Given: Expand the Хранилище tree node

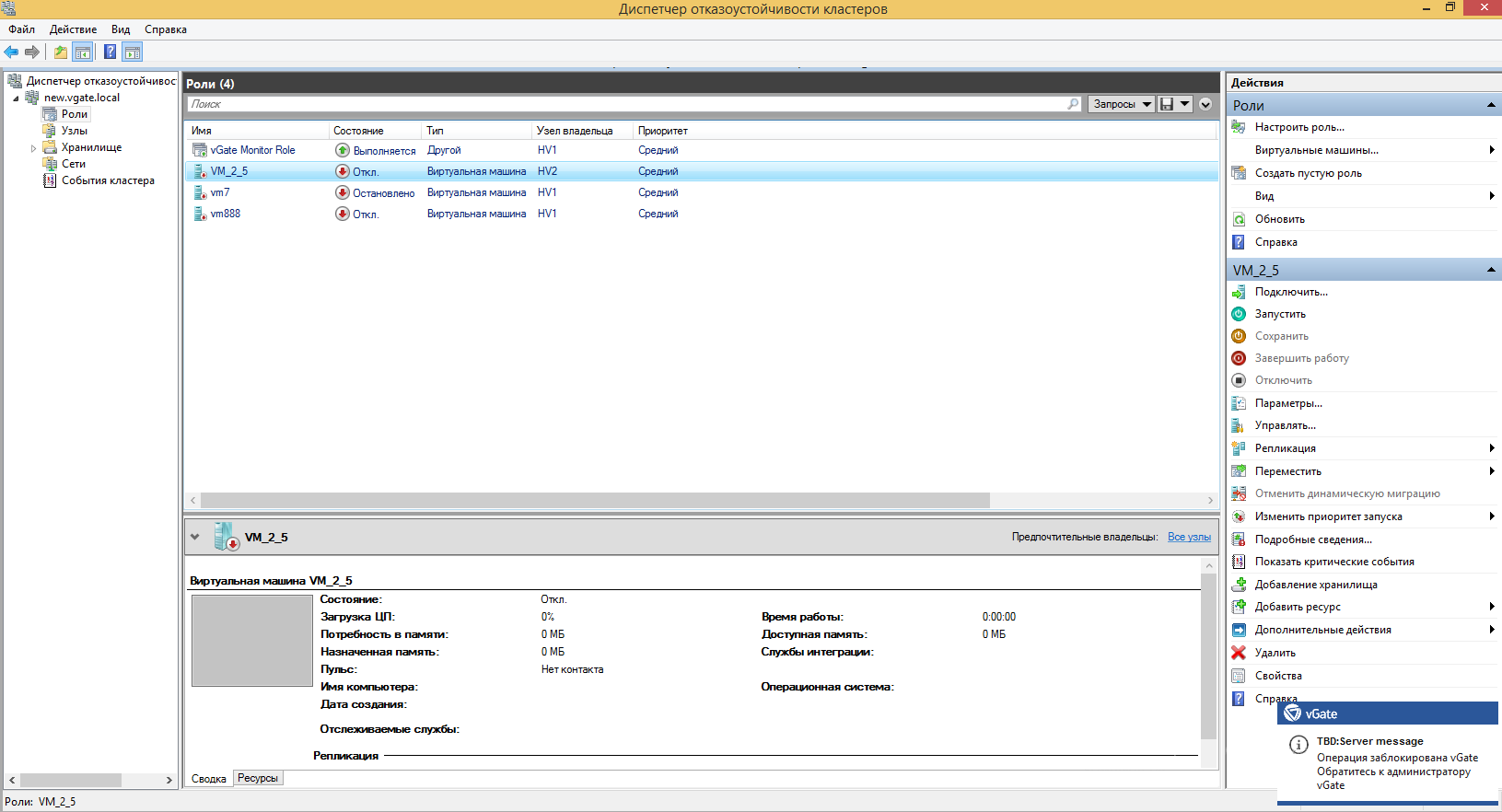Looking at the screenshot, I should 33,148.
